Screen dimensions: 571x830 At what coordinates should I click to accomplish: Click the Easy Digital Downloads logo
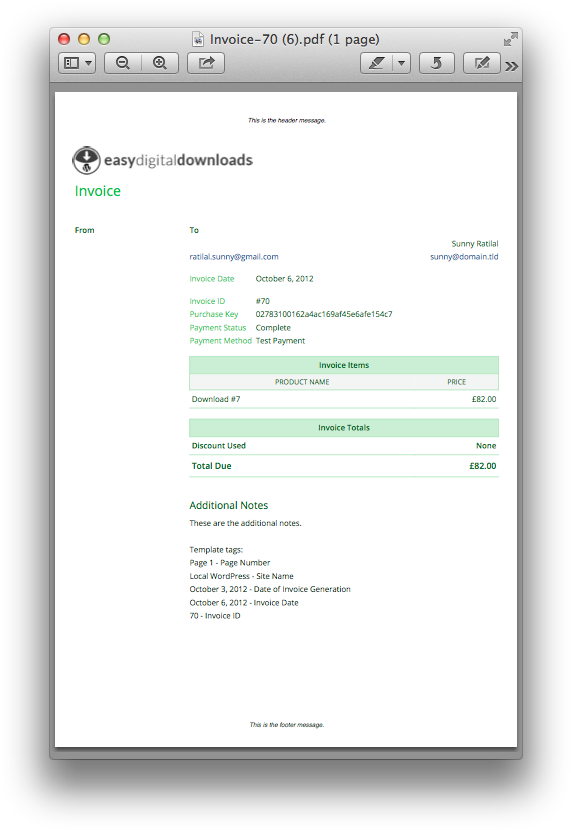tap(162, 160)
